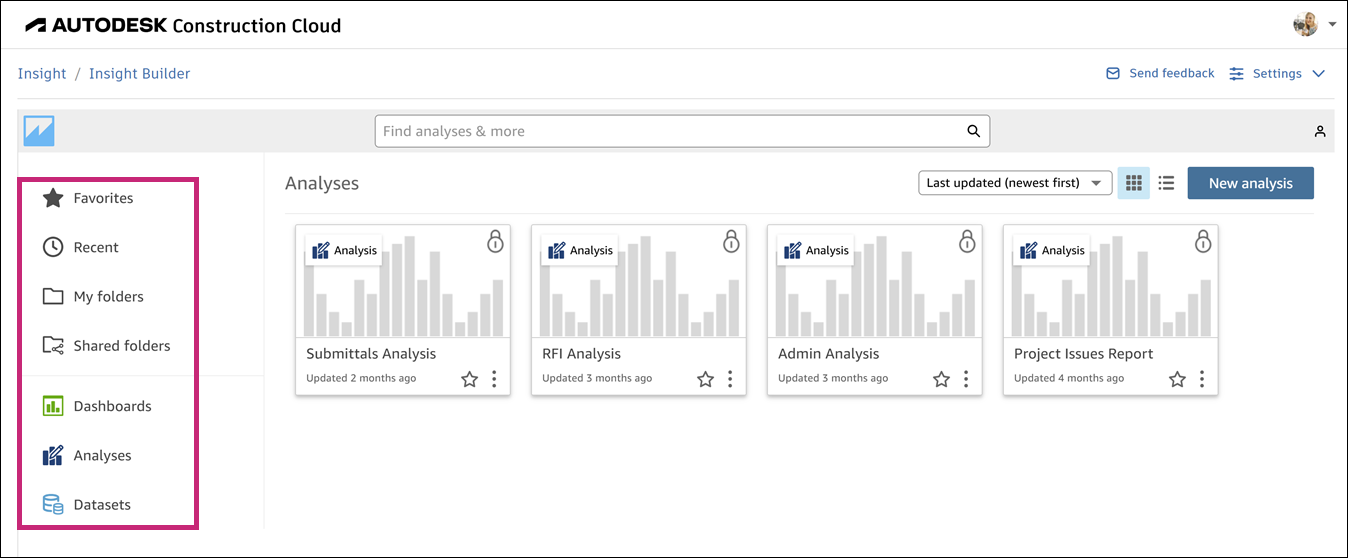Expand the Settings dropdown chevron
The width and height of the screenshot is (1348, 558).
point(1318,74)
